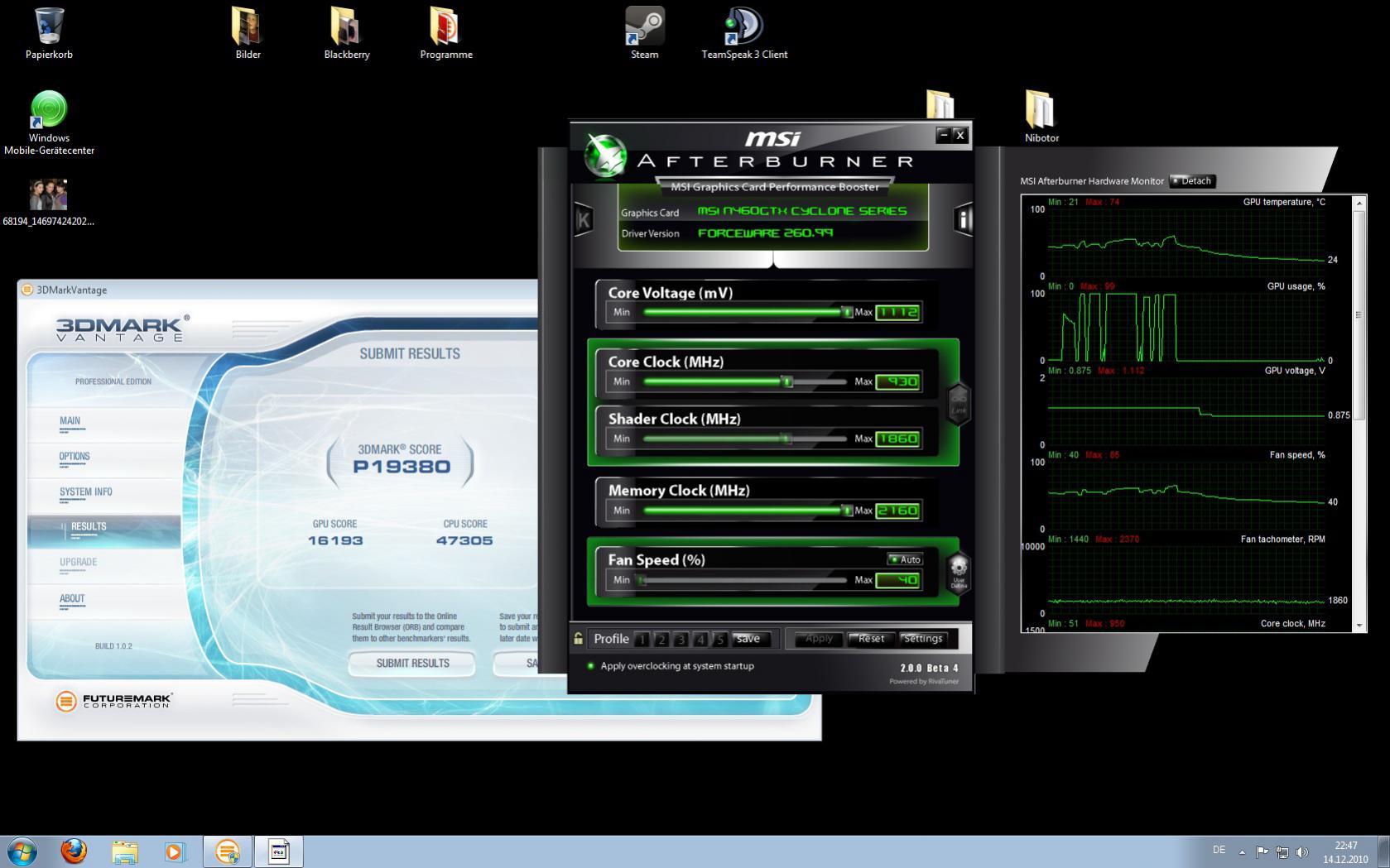Click the volume speaker tray icon

pos(1302,851)
